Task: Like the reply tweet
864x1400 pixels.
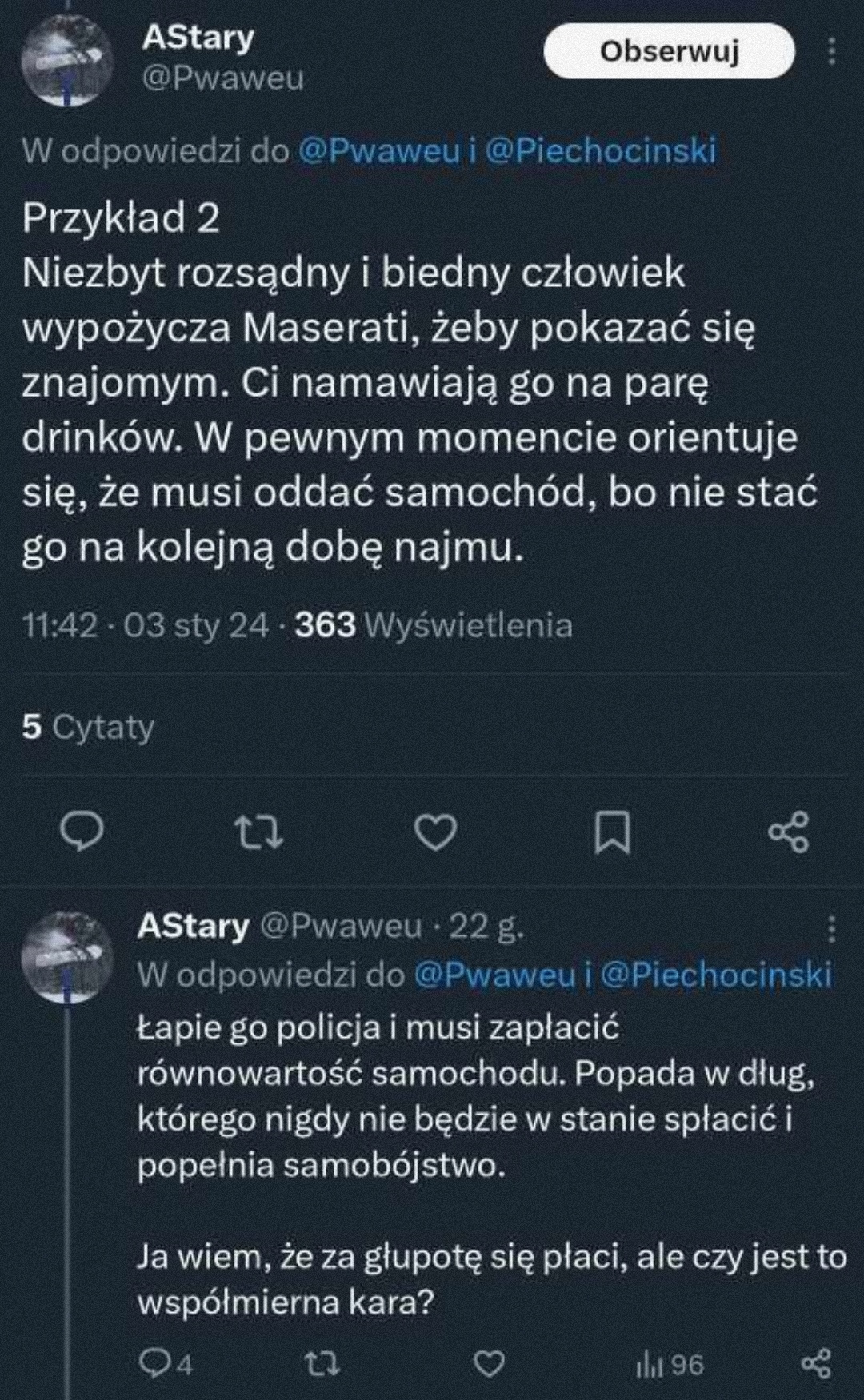Action: (x=489, y=1363)
